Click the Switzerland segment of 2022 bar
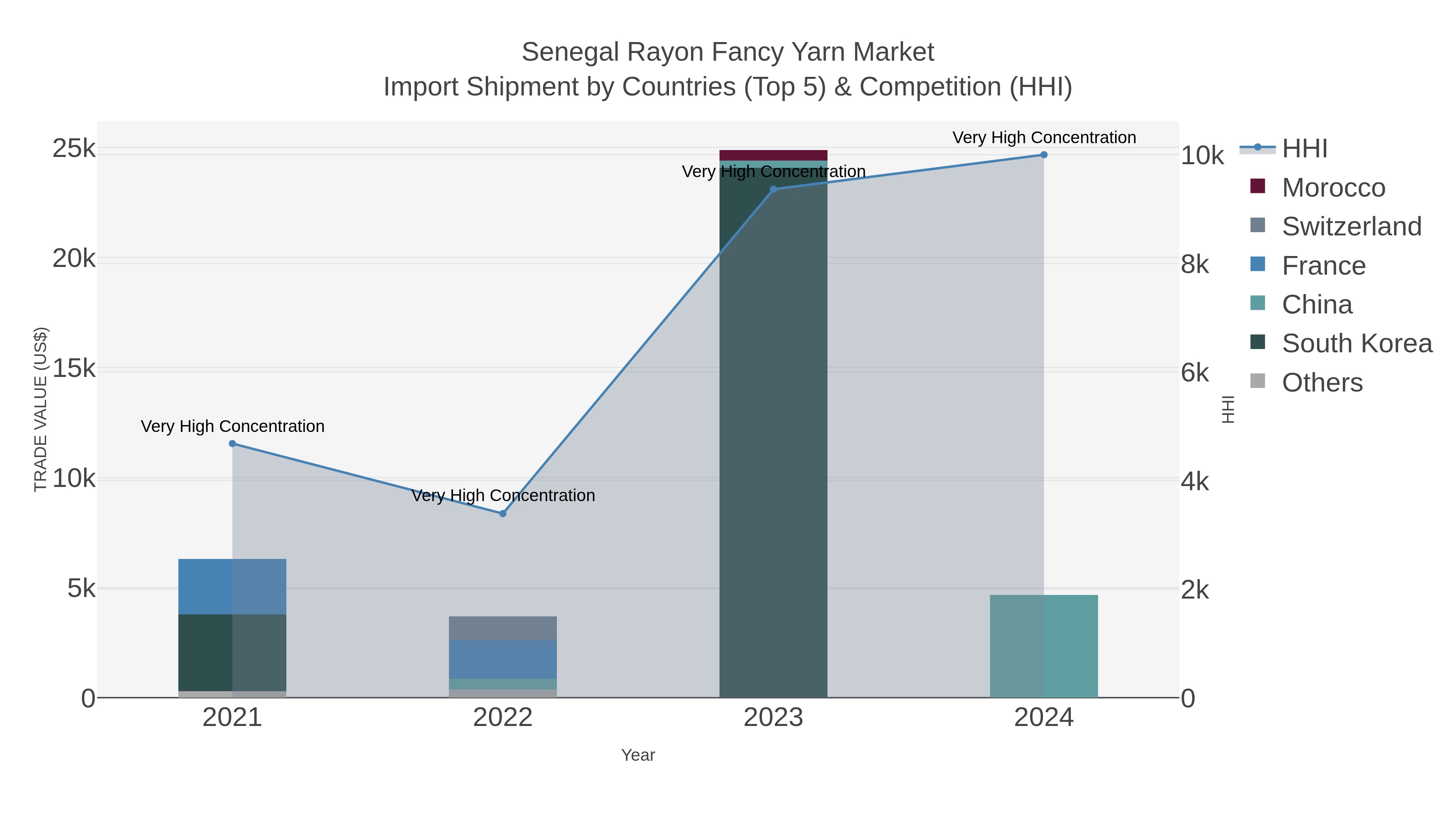Screen dimensions: 1456x819 (503, 629)
